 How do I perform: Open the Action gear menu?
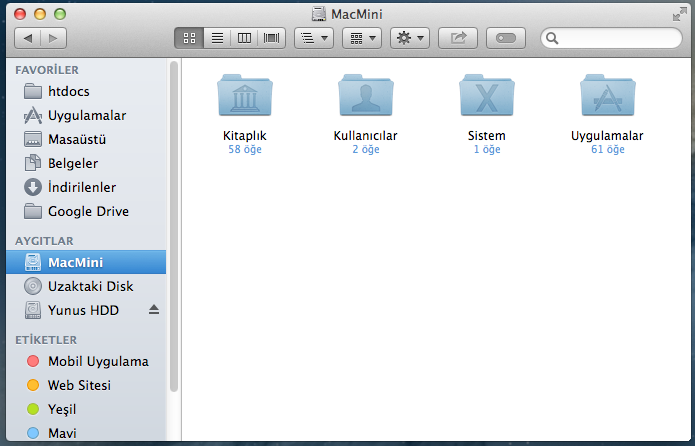410,38
